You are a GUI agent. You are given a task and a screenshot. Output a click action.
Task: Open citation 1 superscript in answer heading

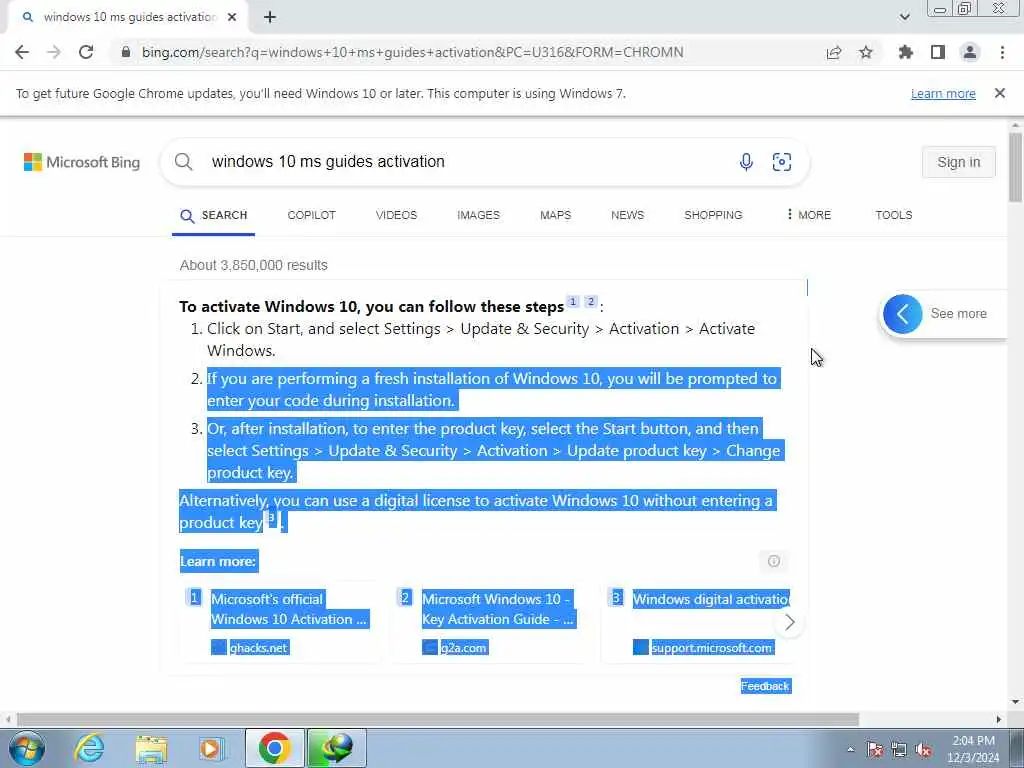(573, 302)
